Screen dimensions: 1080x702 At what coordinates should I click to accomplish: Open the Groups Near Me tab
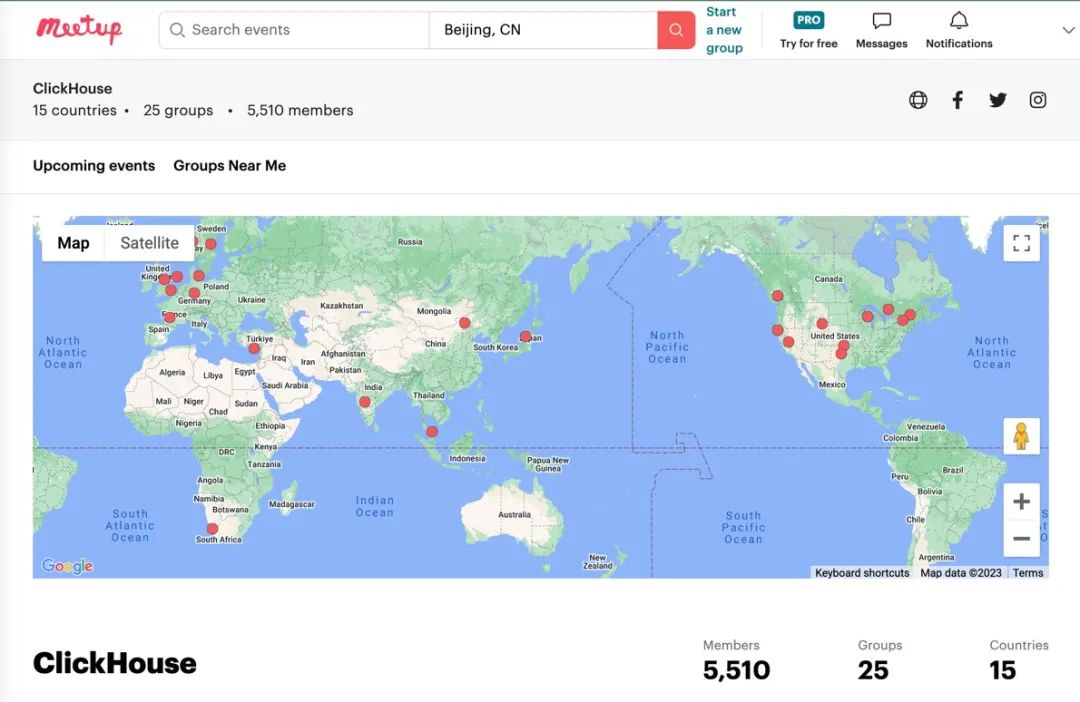point(229,165)
